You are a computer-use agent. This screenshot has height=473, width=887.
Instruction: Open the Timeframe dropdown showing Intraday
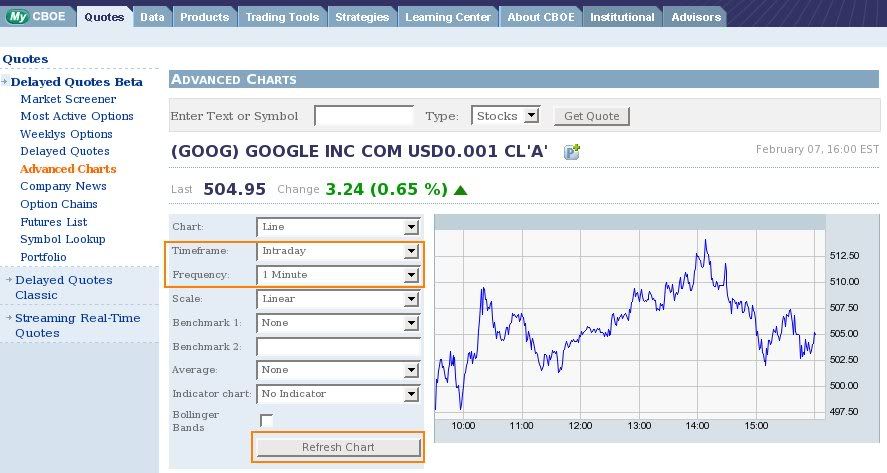[338, 251]
